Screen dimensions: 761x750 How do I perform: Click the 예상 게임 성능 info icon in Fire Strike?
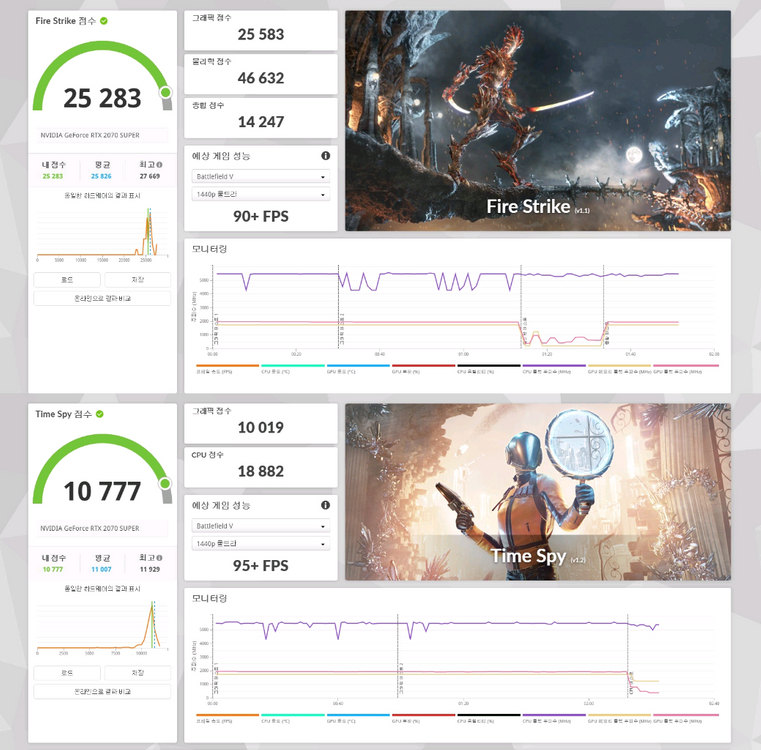pyautogui.click(x=326, y=156)
